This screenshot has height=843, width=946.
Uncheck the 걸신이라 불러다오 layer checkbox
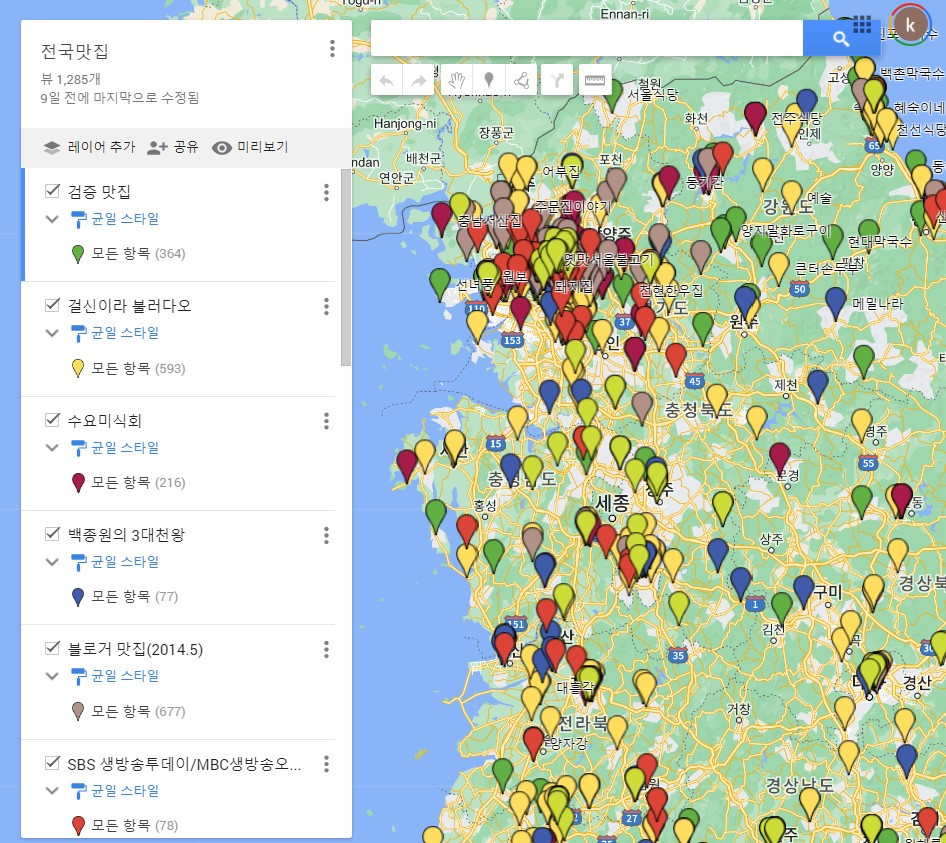click(52, 305)
